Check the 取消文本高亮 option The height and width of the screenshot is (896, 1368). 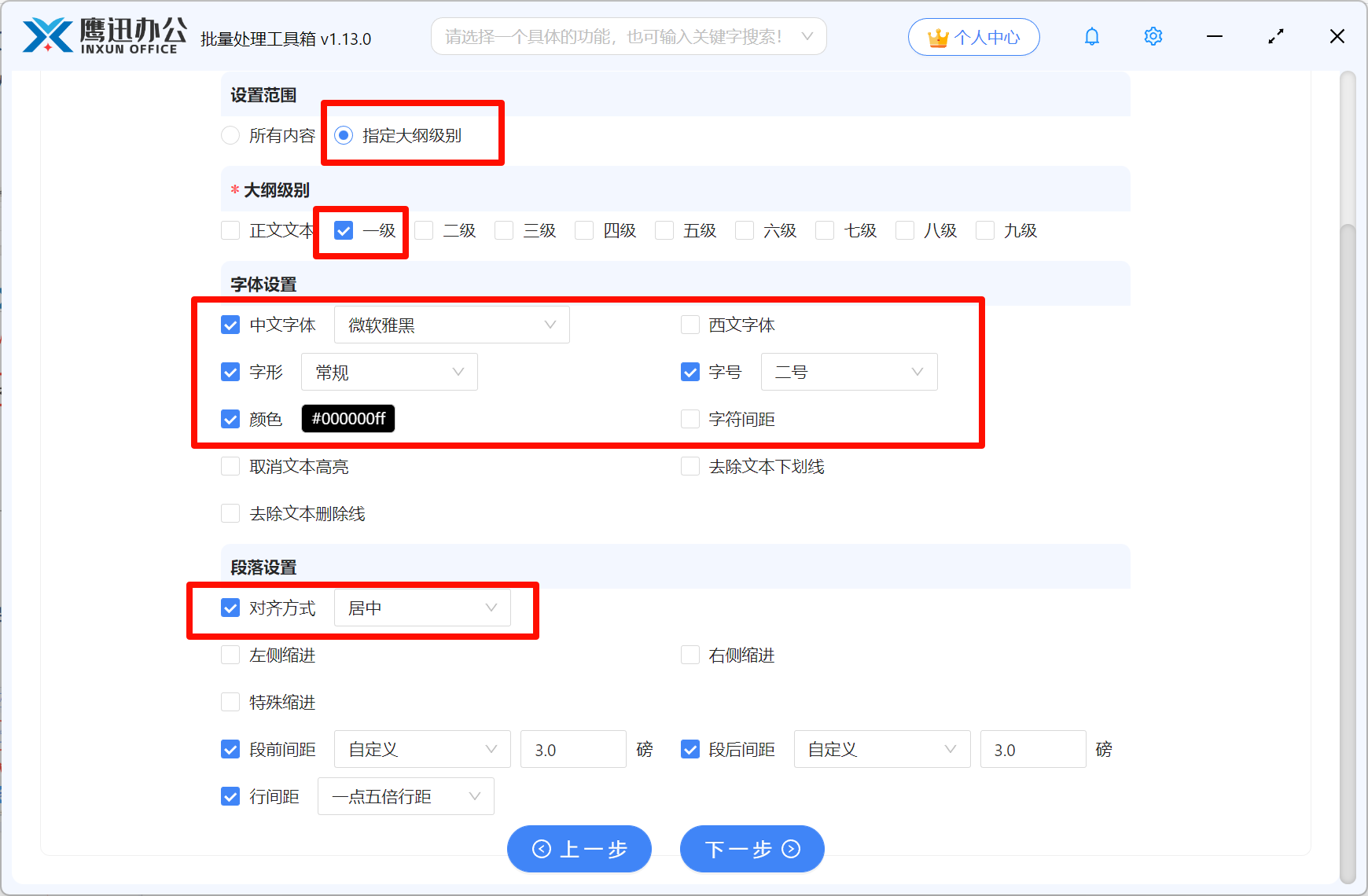pos(230,466)
